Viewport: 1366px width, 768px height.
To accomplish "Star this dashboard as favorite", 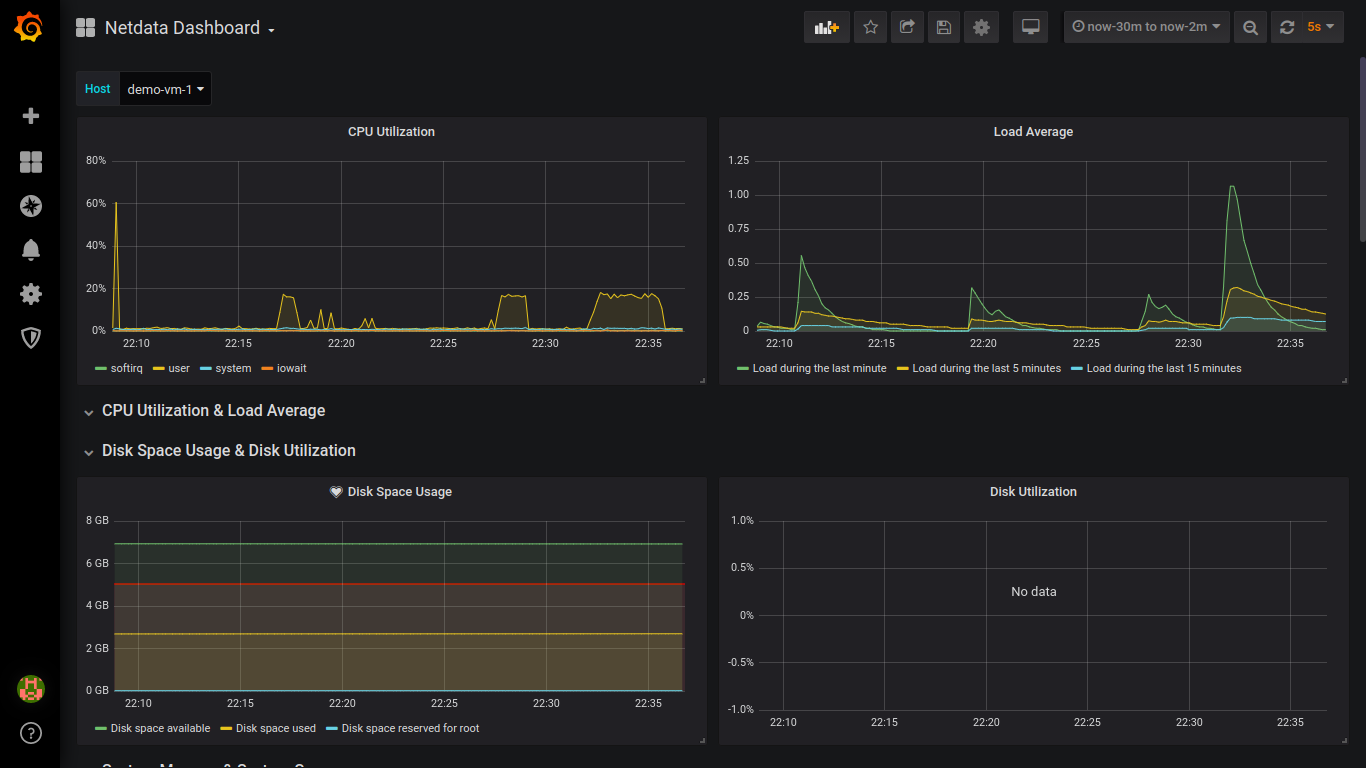I will click(870, 28).
